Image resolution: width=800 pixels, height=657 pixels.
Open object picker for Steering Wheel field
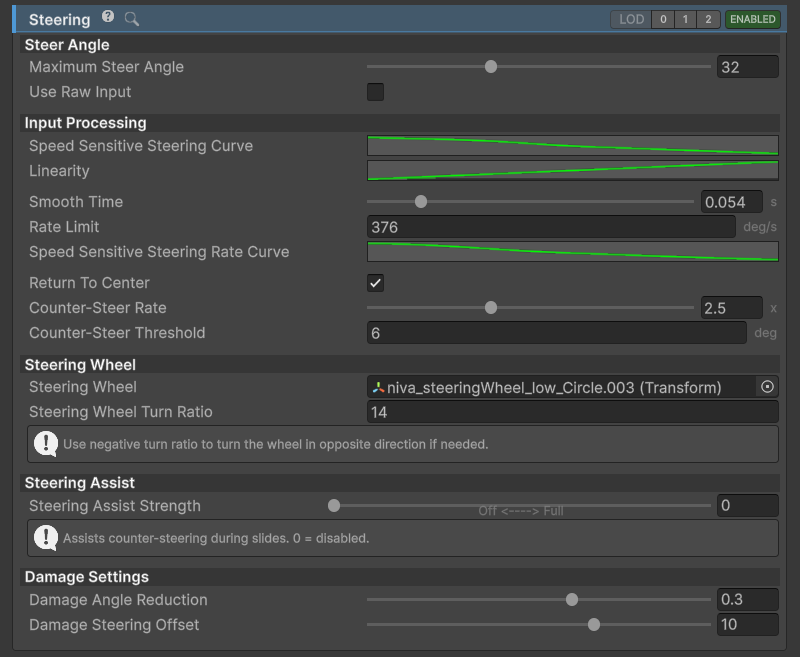click(x=767, y=387)
